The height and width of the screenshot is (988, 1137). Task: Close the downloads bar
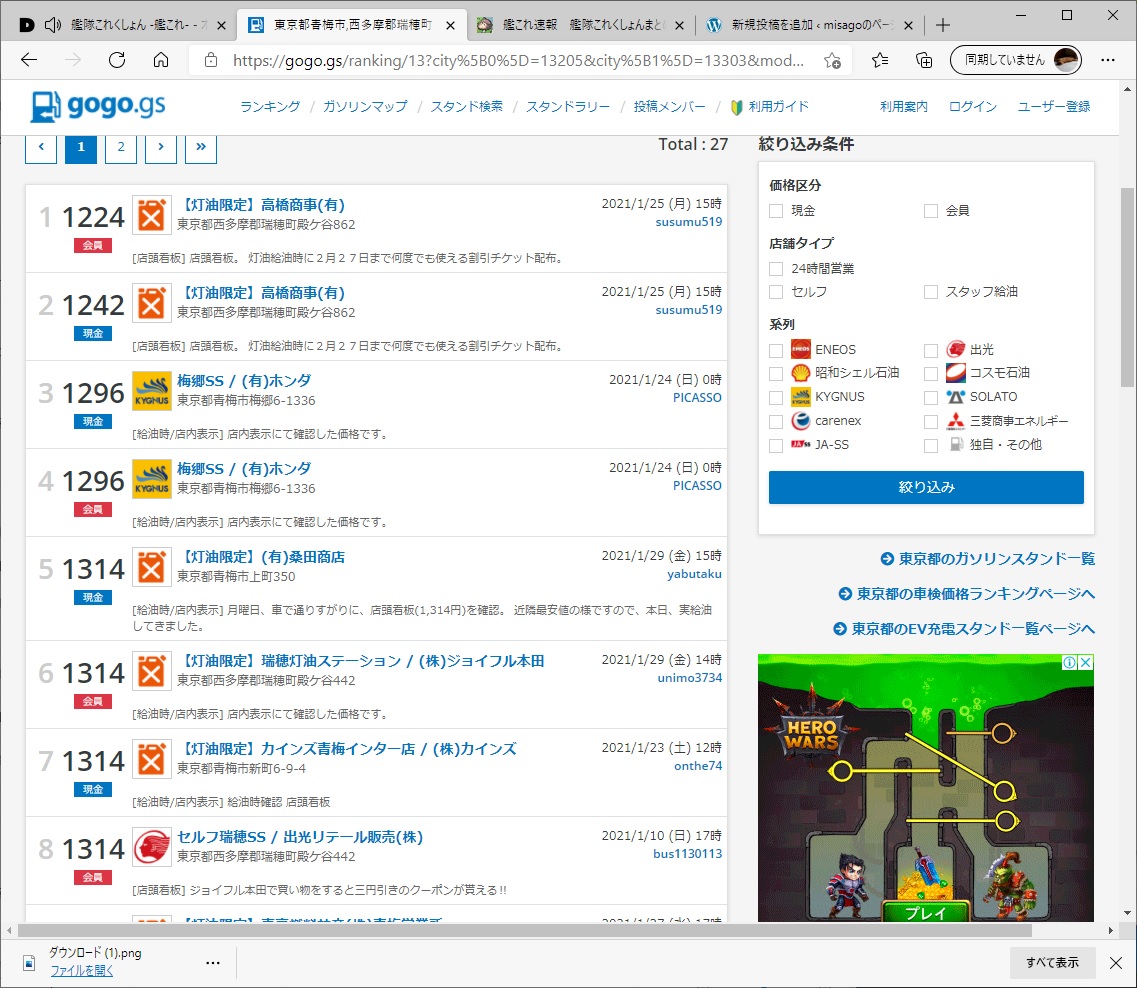[x=1116, y=963]
